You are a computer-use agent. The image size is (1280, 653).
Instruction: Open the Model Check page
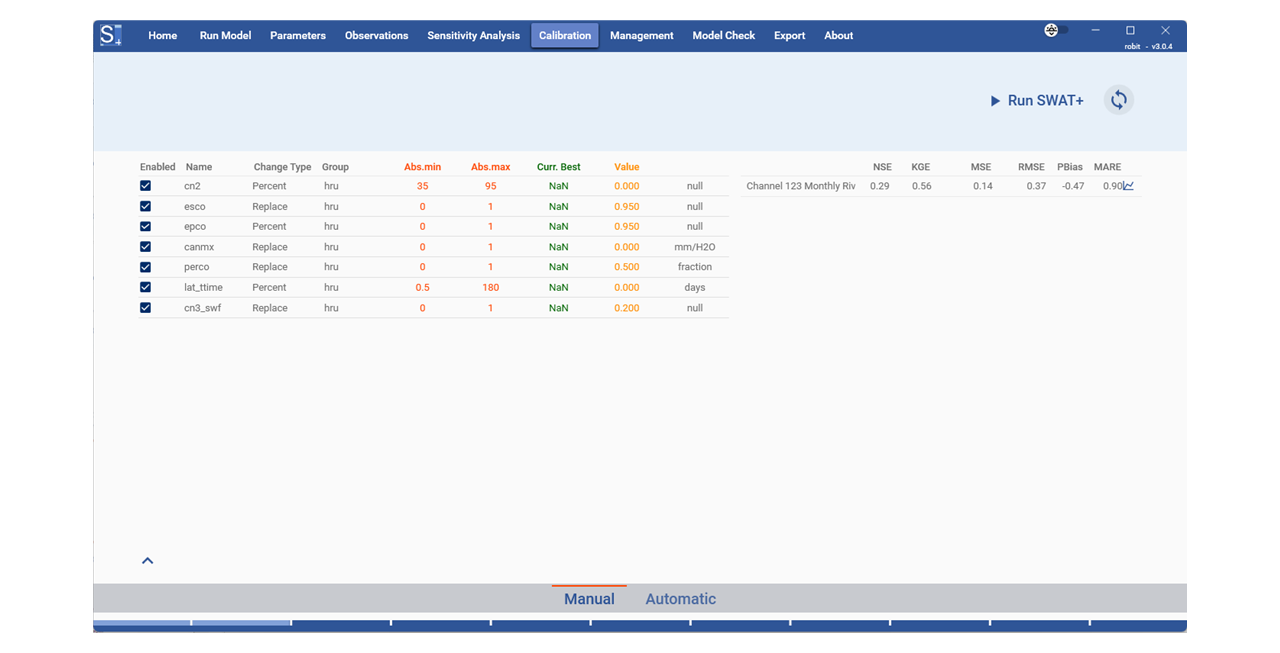723,36
